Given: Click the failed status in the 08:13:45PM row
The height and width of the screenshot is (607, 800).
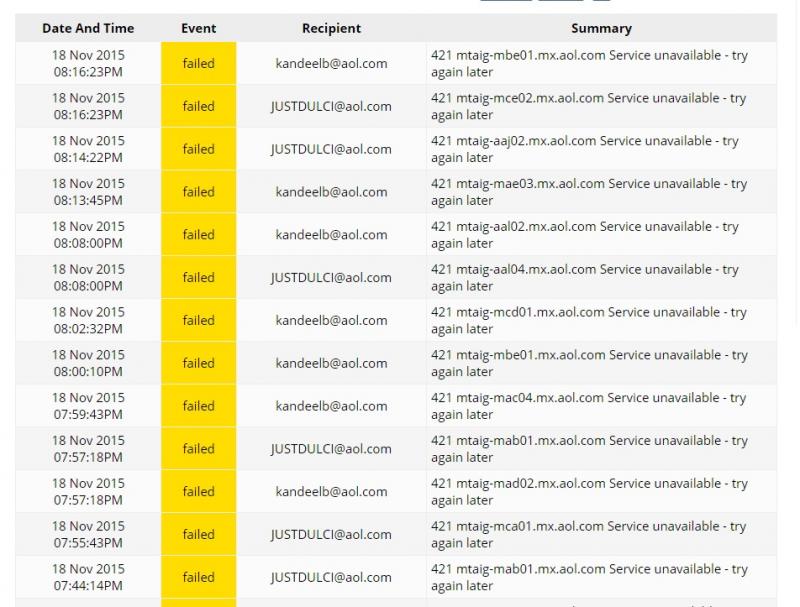Looking at the screenshot, I should tap(198, 192).
